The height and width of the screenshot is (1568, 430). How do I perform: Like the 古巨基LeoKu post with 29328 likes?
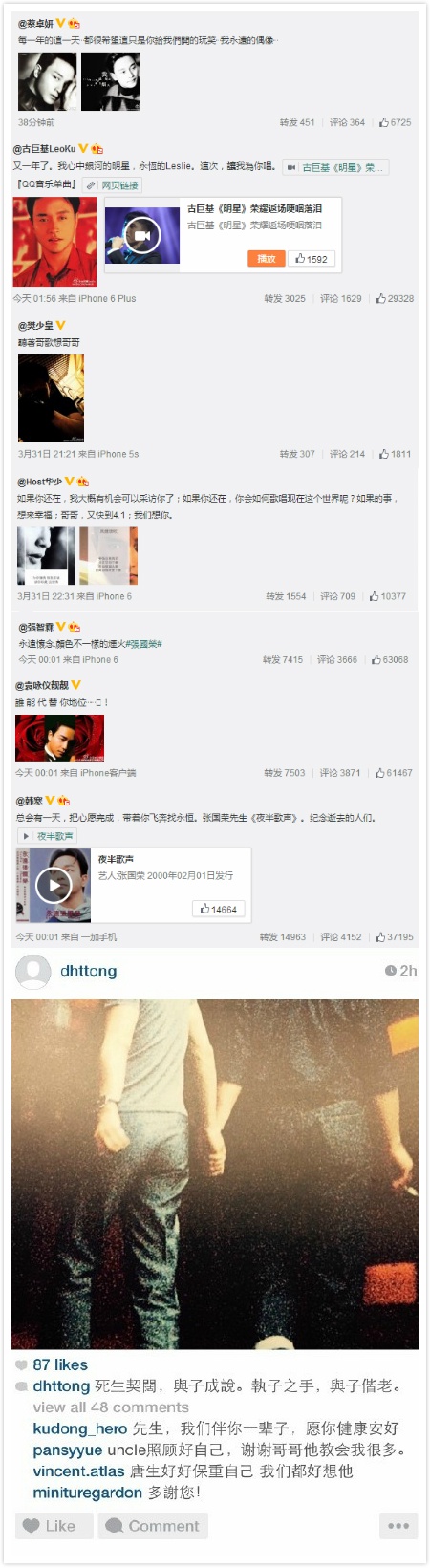[395, 298]
